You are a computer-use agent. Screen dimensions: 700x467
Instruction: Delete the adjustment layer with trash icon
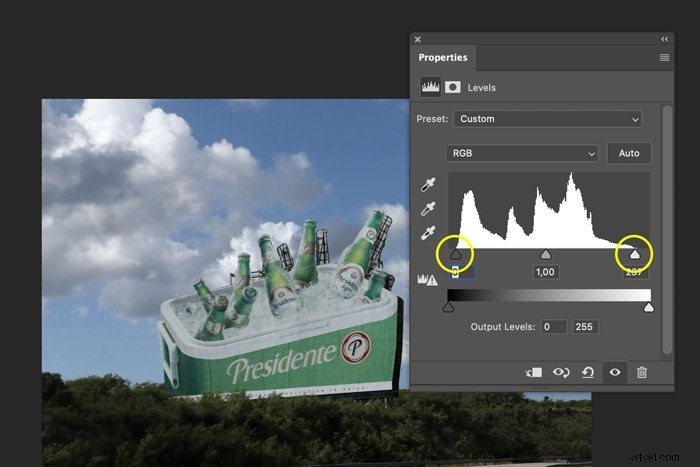[x=642, y=372]
